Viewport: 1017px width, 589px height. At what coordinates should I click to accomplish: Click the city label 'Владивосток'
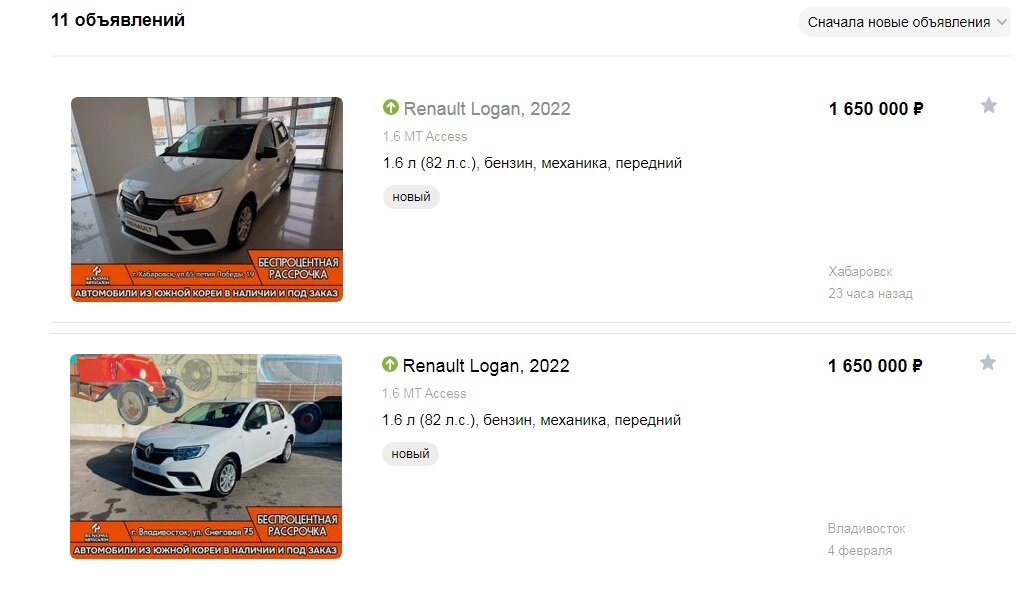click(867, 528)
